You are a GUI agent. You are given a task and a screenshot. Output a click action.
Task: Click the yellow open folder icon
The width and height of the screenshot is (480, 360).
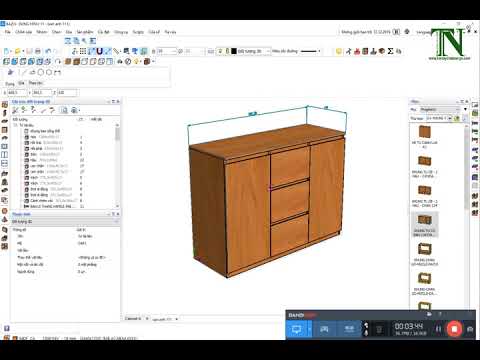(17, 51)
